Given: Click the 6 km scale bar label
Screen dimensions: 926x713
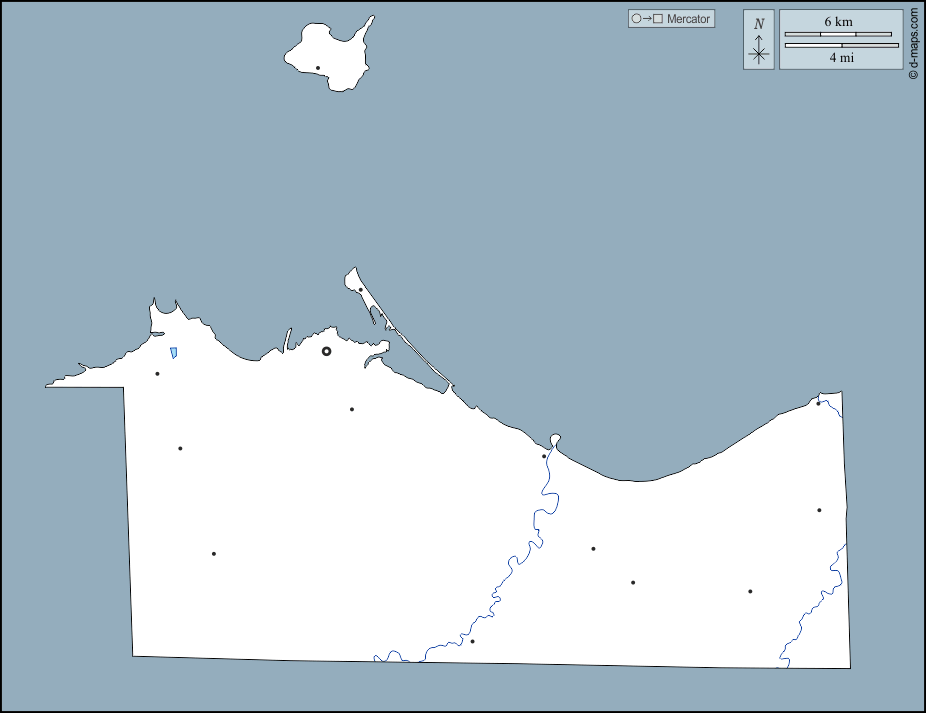Looking at the screenshot, I should click(838, 21).
